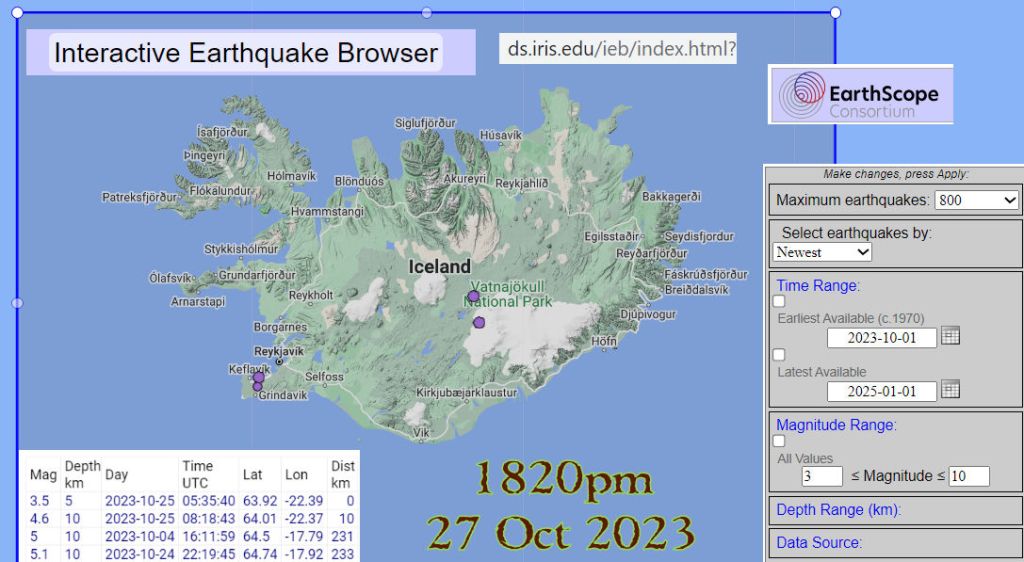Open calendar picker for the 2023-10-01 start date
This screenshot has width=1024, height=562.
click(x=950, y=336)
